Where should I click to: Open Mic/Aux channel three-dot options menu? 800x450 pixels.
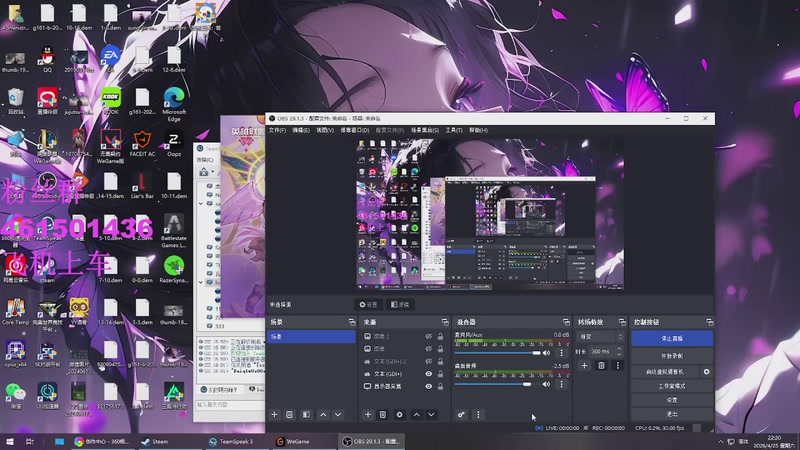[x=562, y=353]
